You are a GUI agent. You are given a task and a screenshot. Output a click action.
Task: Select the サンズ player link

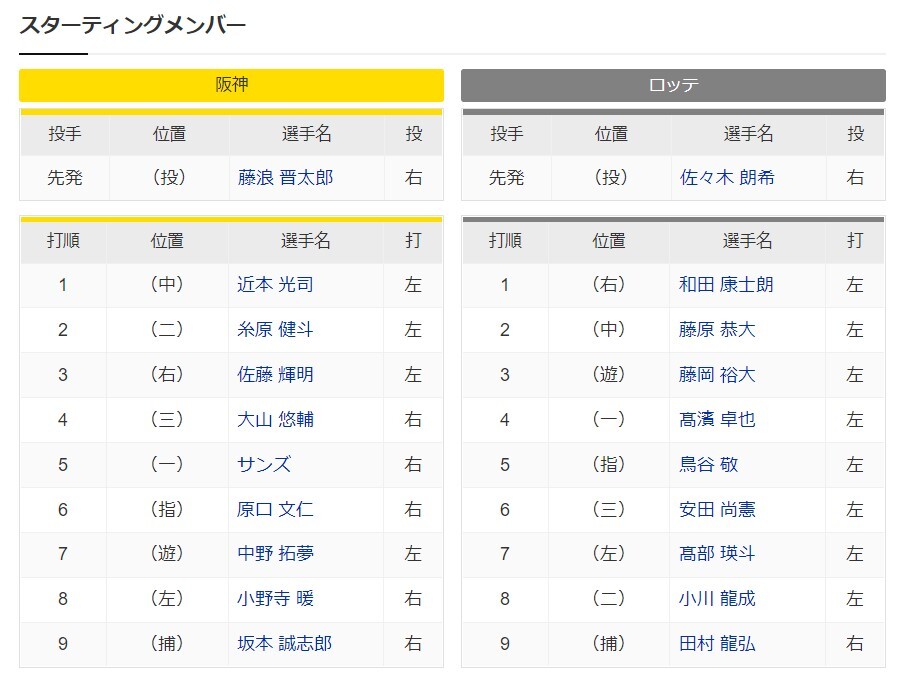coord(264,464)
